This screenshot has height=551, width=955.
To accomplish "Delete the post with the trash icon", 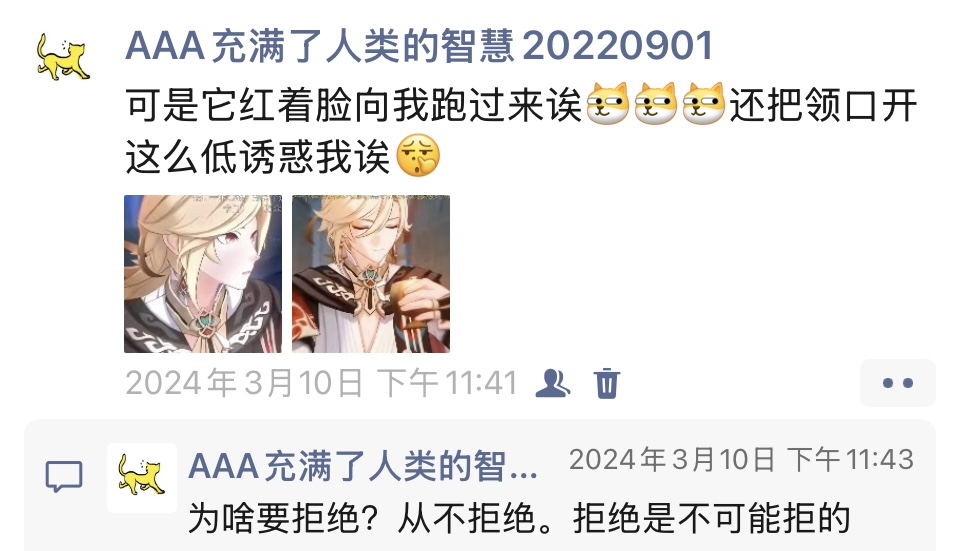I will (x=607, y=384).
